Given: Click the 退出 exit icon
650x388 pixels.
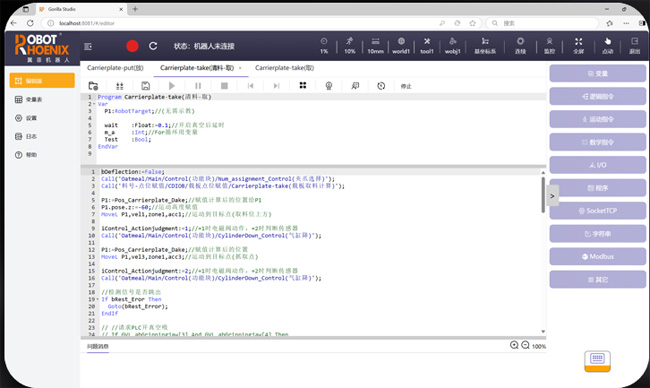Looking at the screenshot, I should (x=635, y=46).
